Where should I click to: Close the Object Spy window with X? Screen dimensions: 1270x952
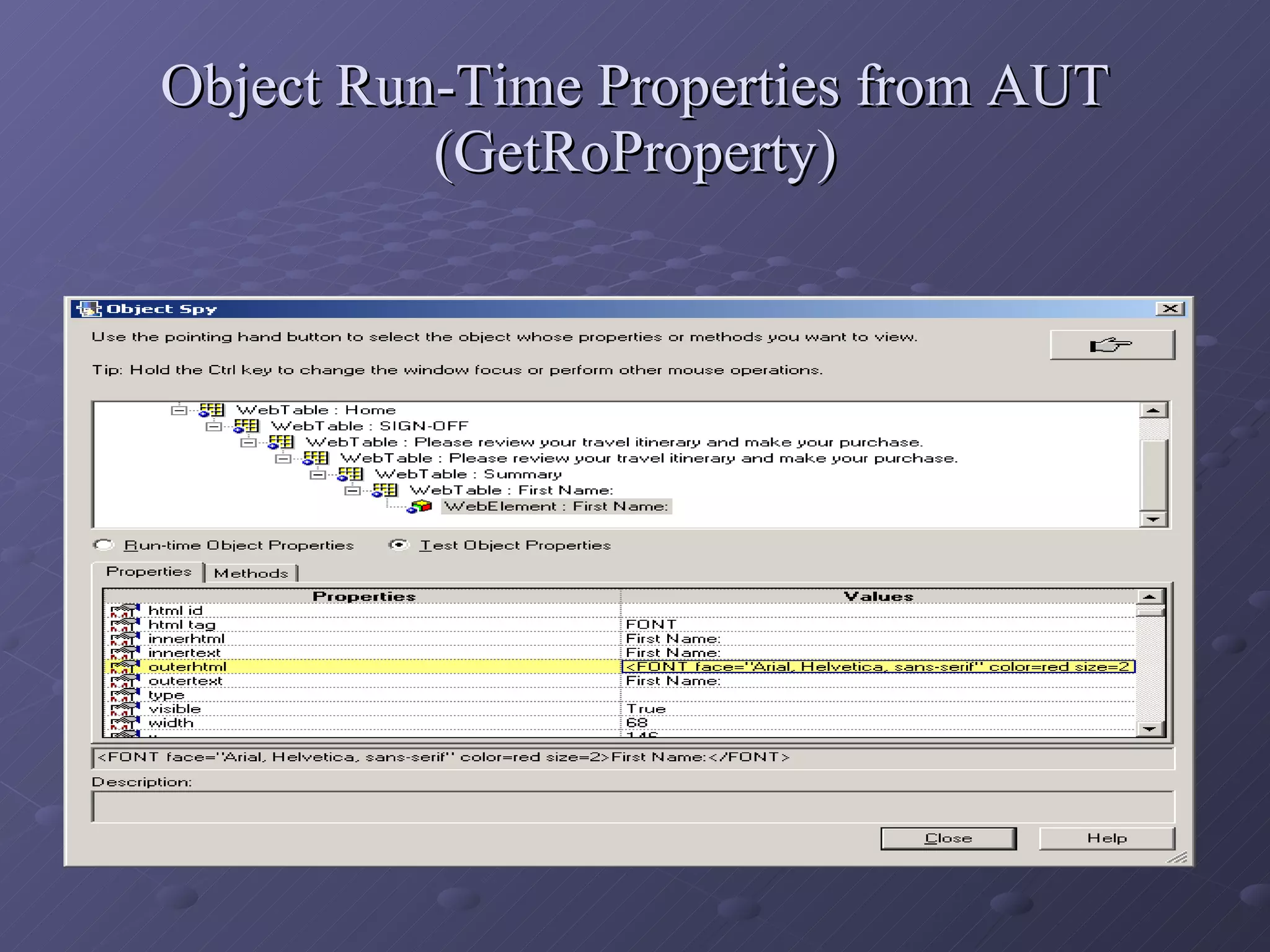tap(1170, 309)
